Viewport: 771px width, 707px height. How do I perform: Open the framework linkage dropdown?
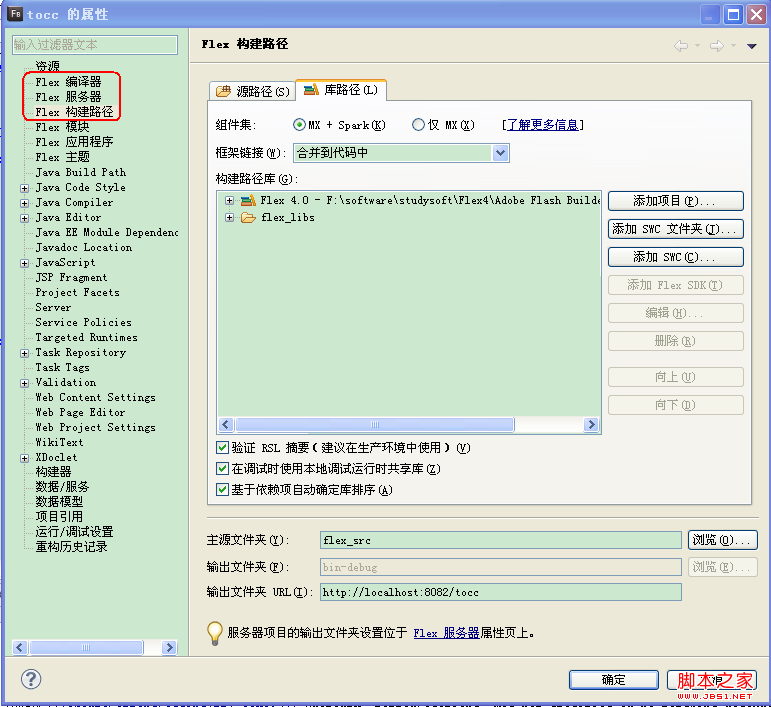(x=501, y=153)
